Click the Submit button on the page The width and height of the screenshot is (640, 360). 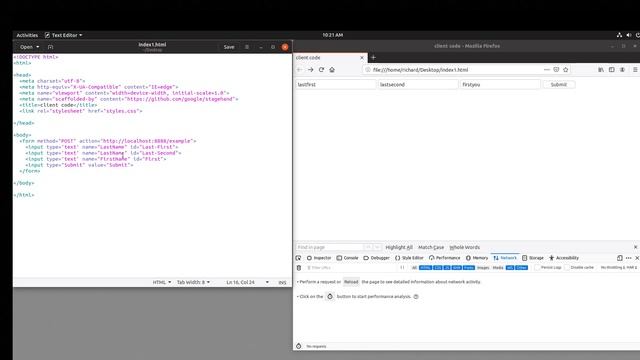tap(558, 84)
